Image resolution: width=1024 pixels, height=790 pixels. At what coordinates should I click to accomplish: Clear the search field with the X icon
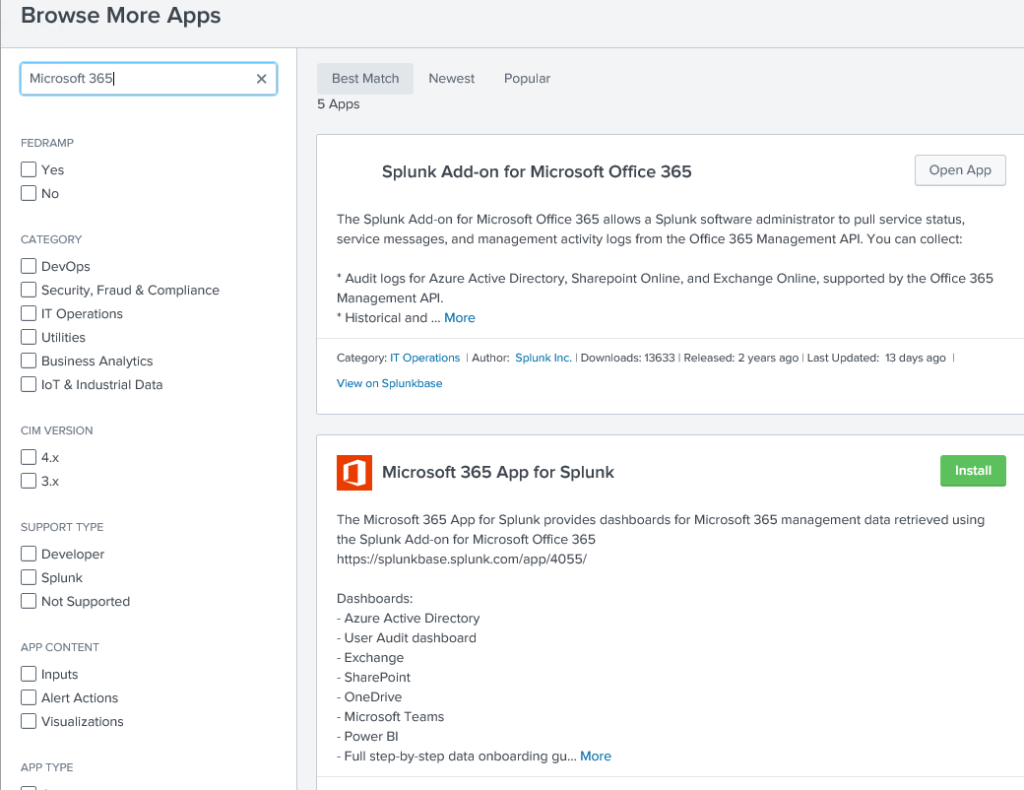click(x=261, y=79)
